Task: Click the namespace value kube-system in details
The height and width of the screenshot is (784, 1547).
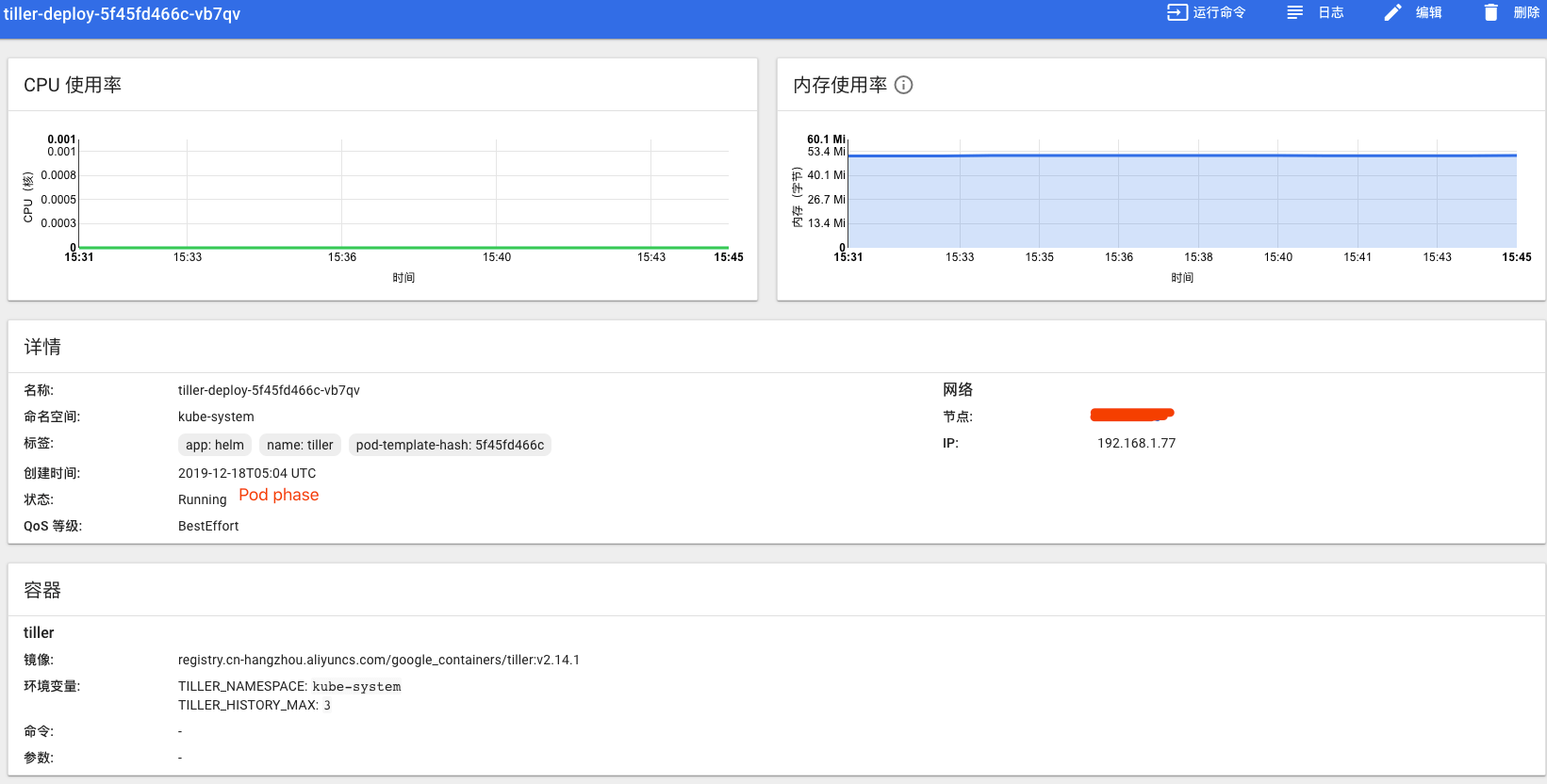Action: click(x=216, y=416)
